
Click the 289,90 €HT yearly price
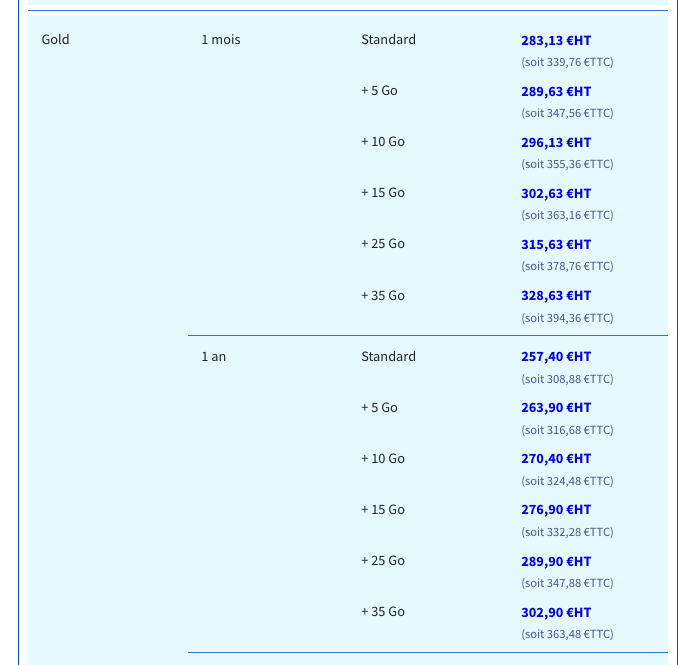coord(555,562)
